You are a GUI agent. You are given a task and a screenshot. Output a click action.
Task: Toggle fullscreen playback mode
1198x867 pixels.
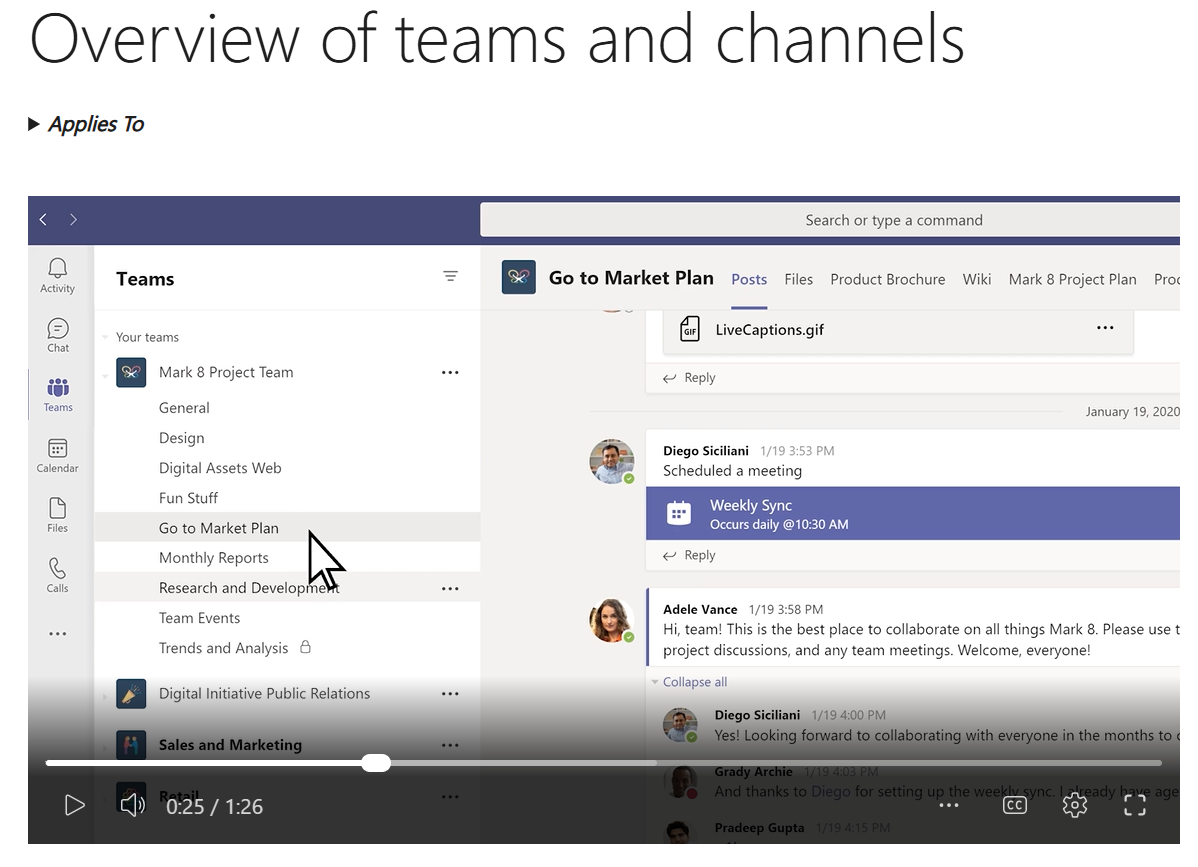(x=1135, y=805)
